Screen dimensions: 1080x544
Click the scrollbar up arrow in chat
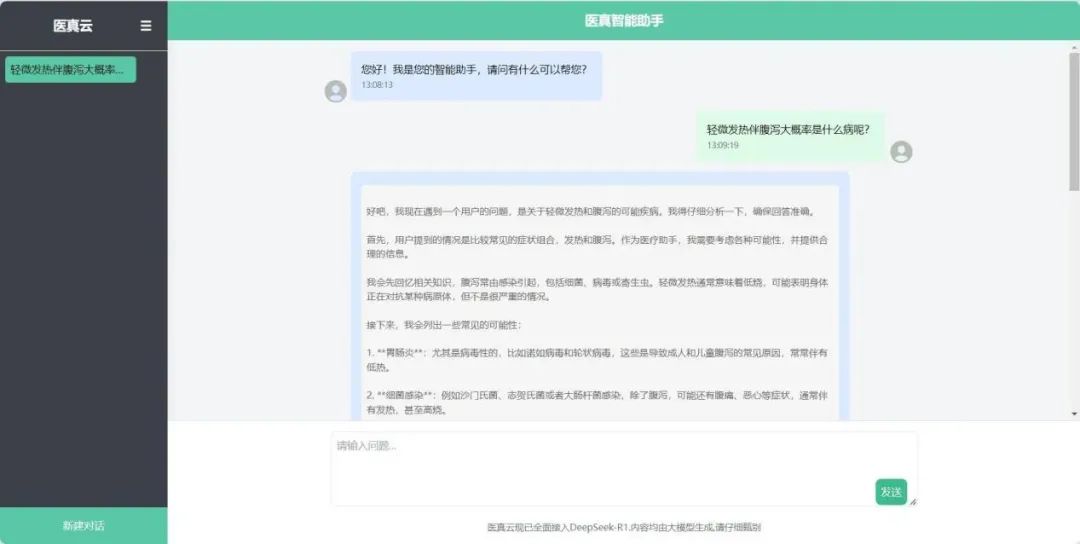(x=1074, y=48)
